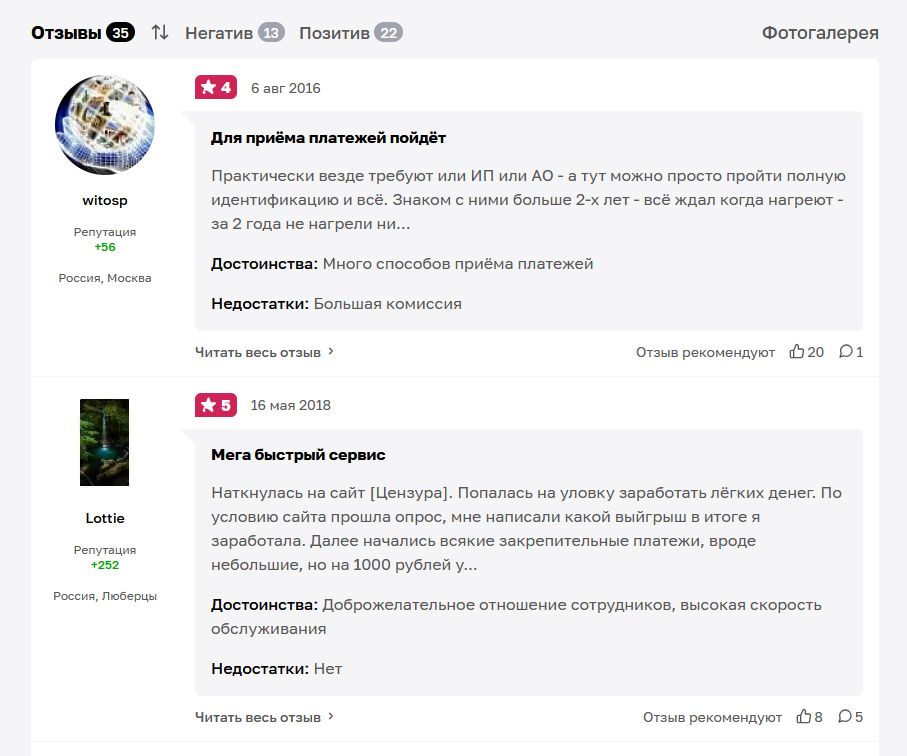Viewport: 907px width, 756px height.
Task: Click the sort reviews arrows icon
Action: click(x=160, y=33)
